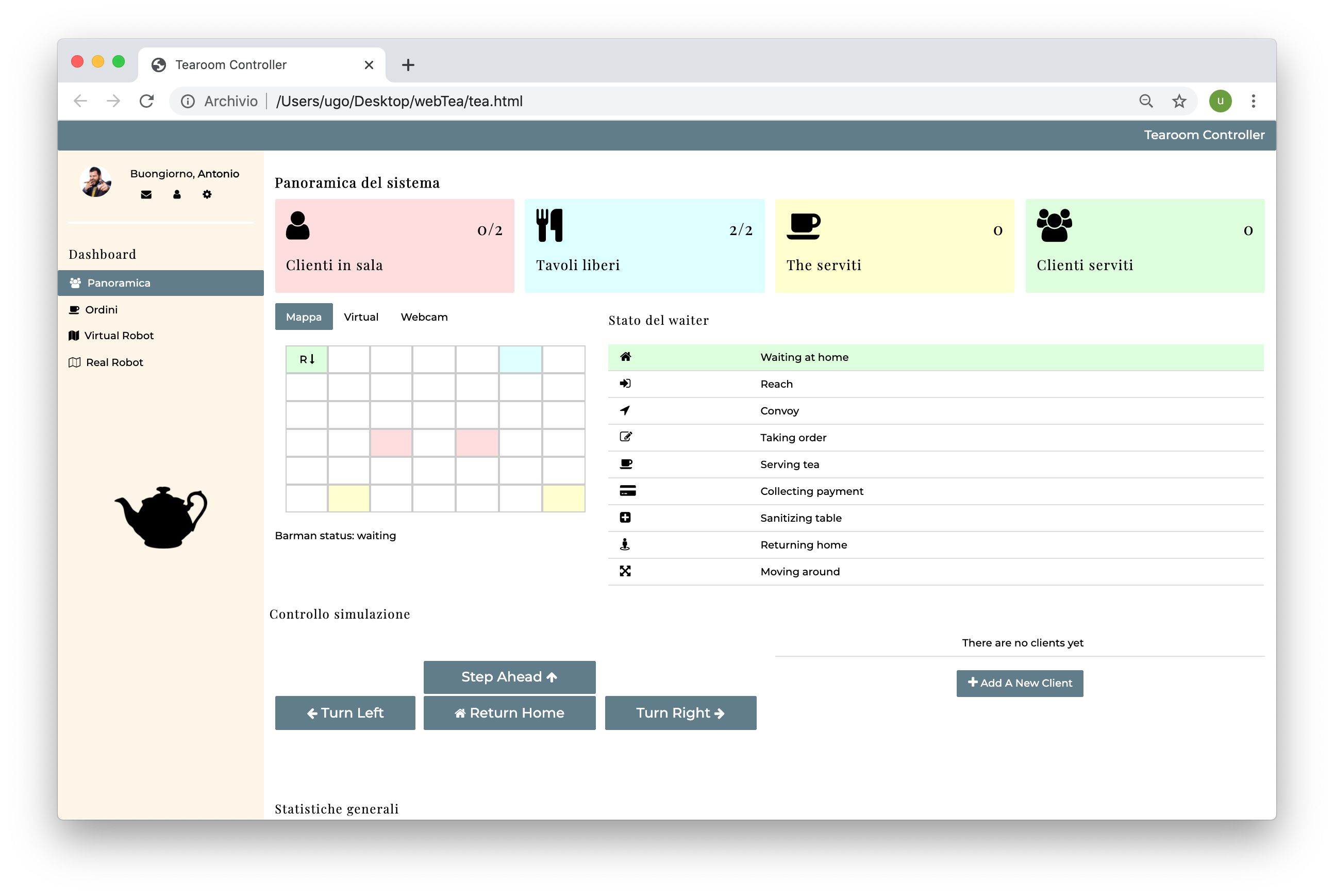Switch to the 'Virtual' map view tab
Screen dimensions: 1334x896
click(361, 317)
